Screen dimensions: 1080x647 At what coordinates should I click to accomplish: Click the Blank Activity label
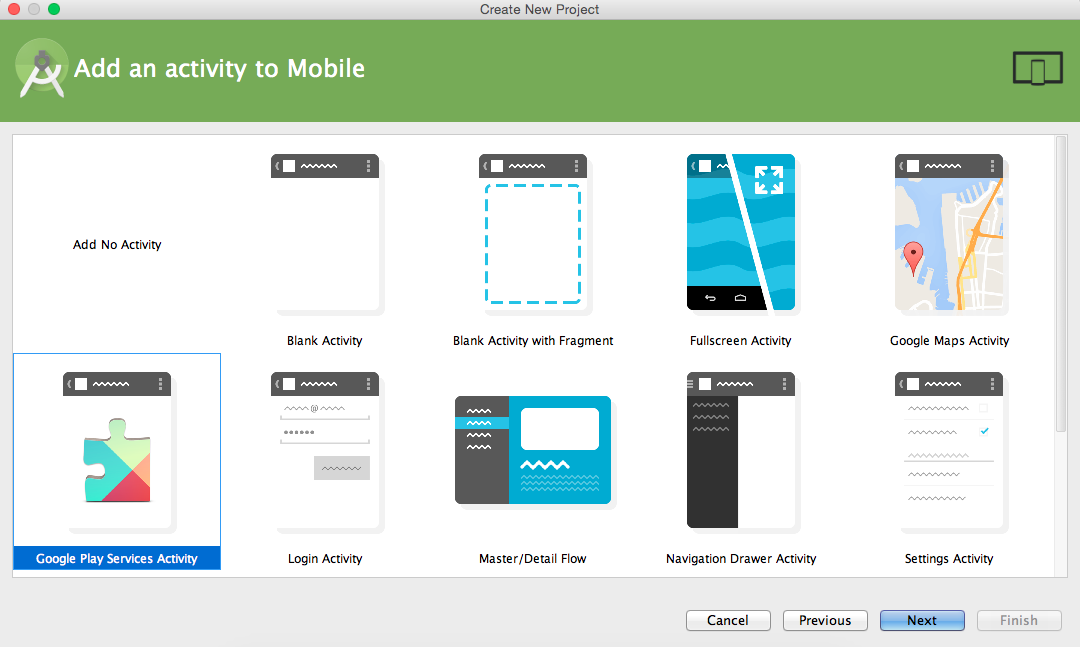pos(324,340)
